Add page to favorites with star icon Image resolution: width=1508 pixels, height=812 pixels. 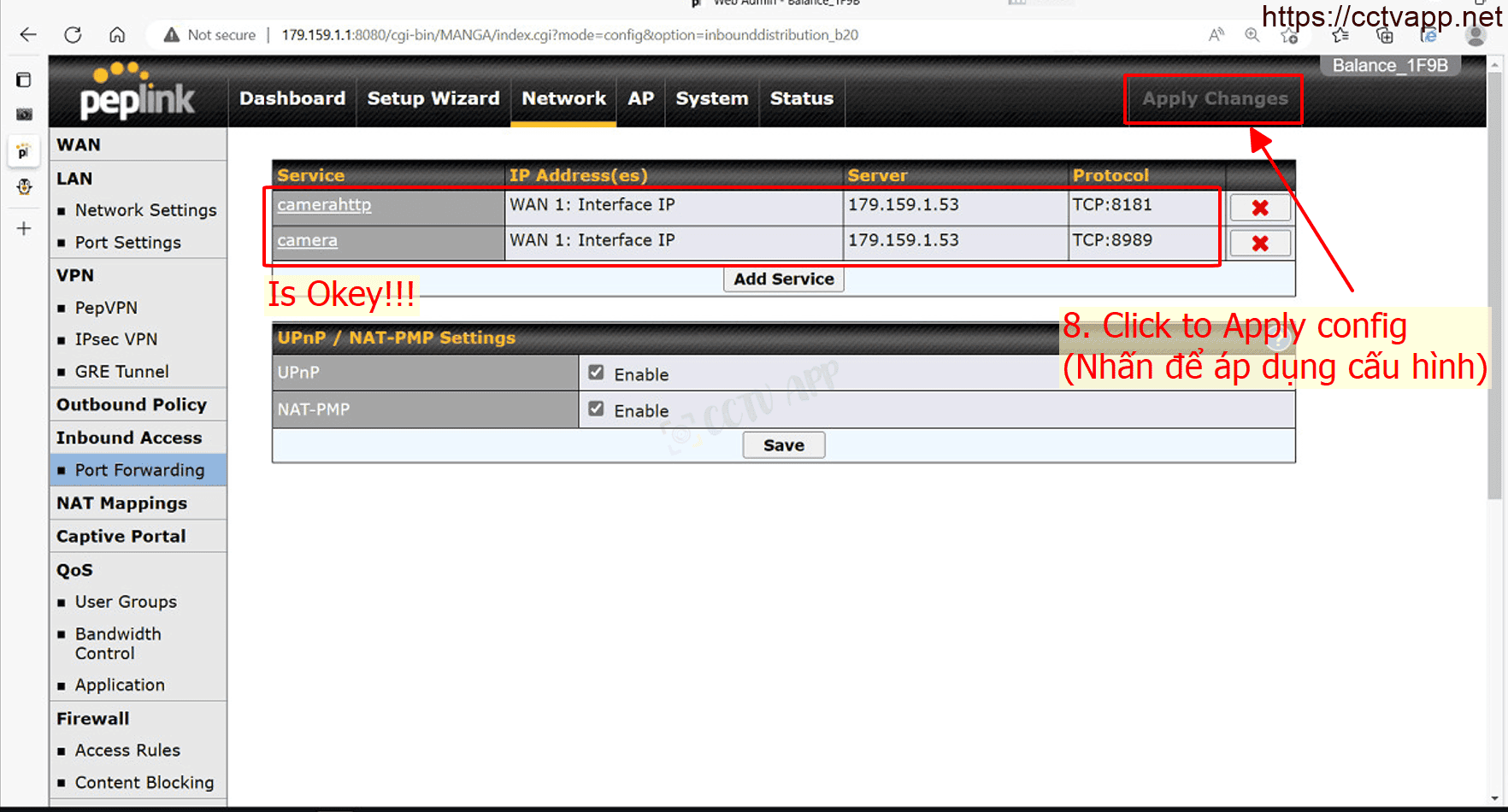[x=1290, y=35]
